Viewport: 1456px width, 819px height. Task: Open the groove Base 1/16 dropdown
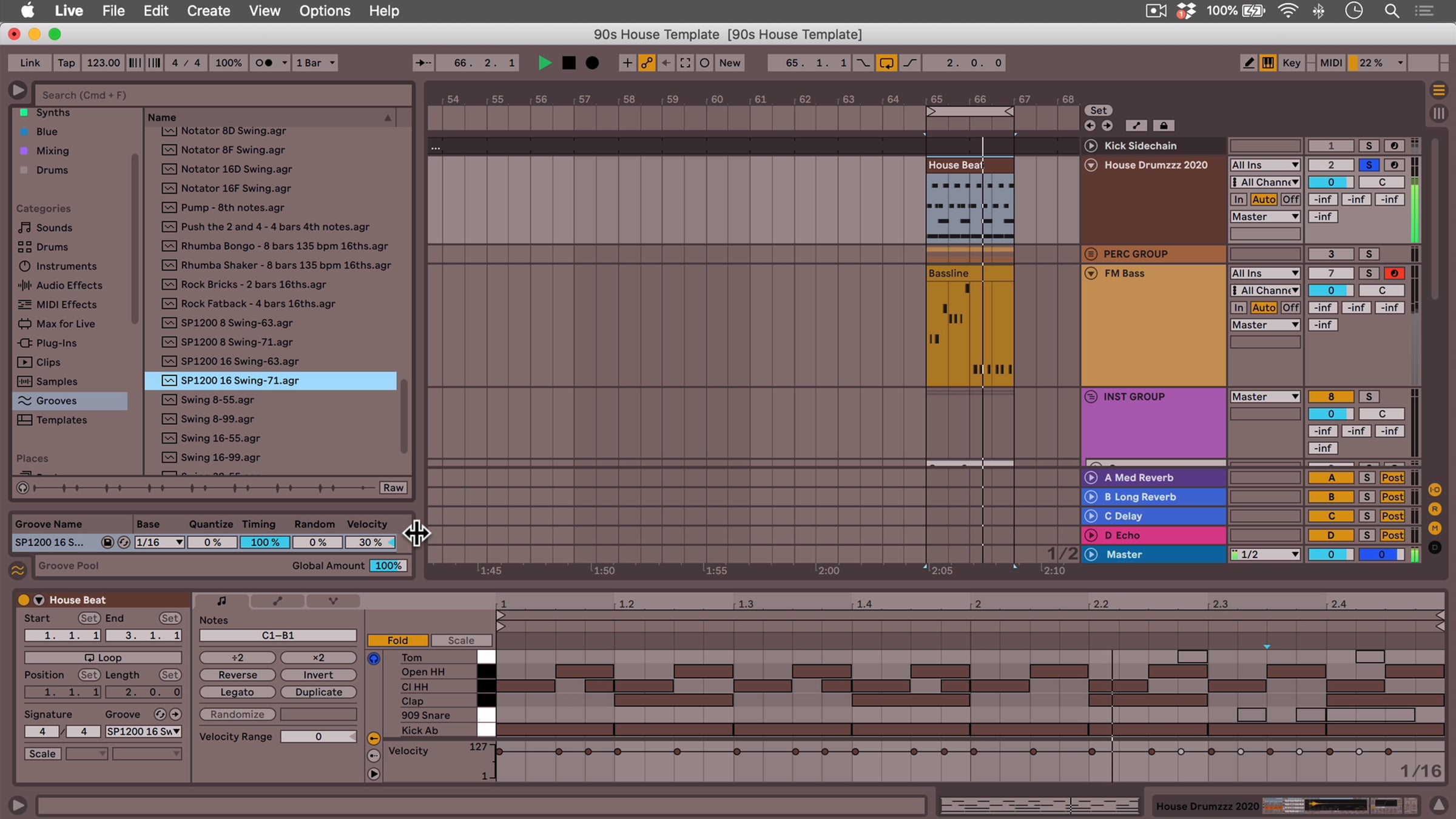coord(160,542)
